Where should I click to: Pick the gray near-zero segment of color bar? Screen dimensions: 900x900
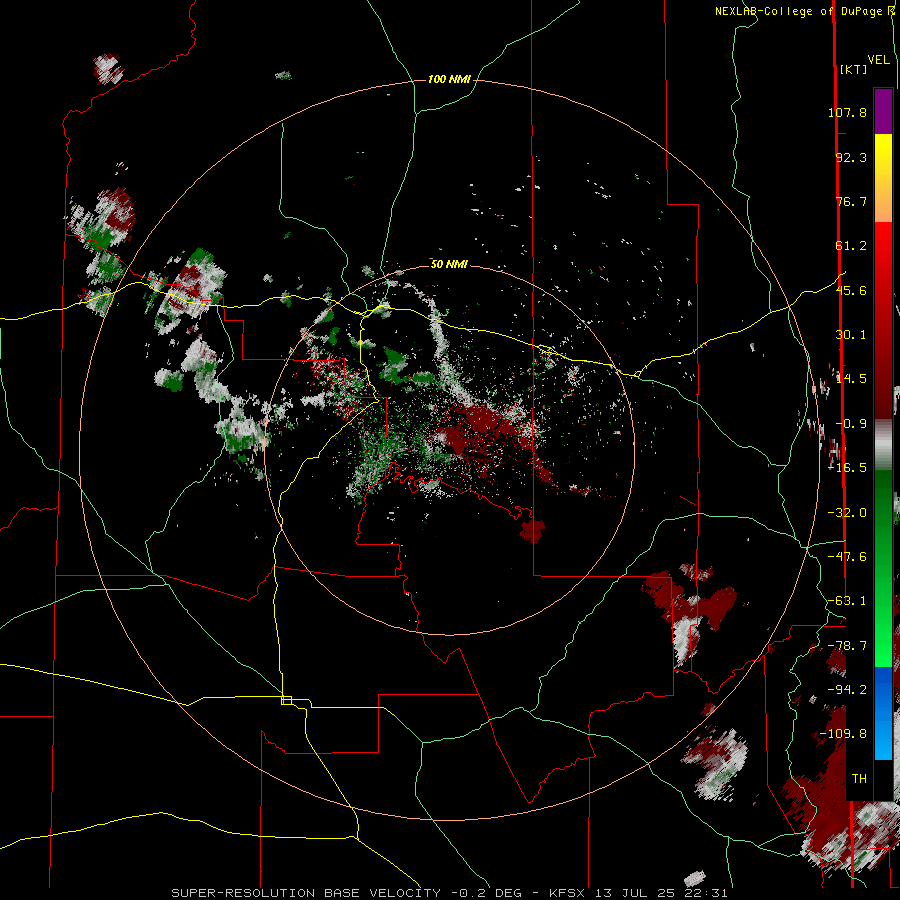pos(883,444)
